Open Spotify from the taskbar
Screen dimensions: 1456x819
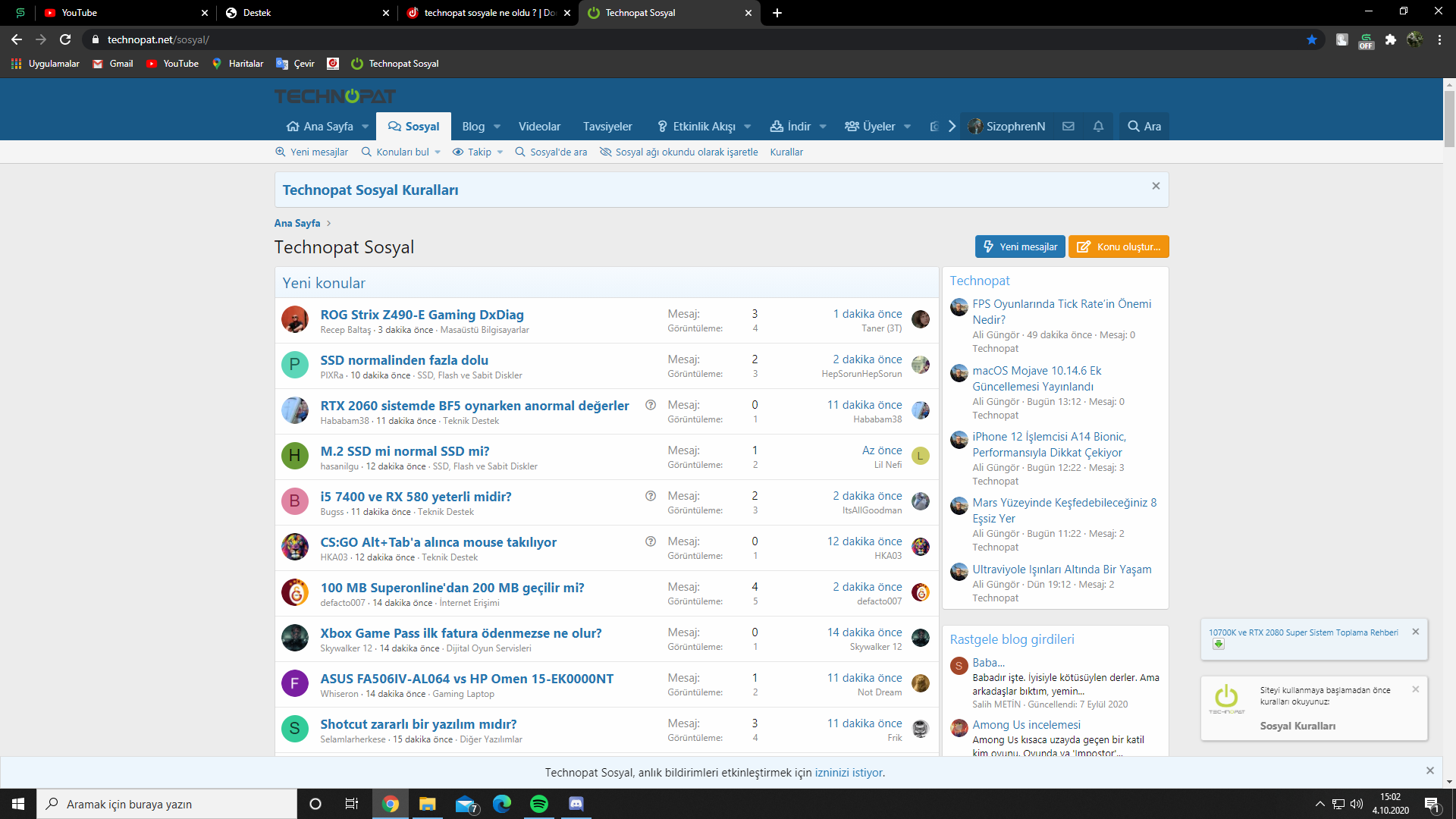538,804
